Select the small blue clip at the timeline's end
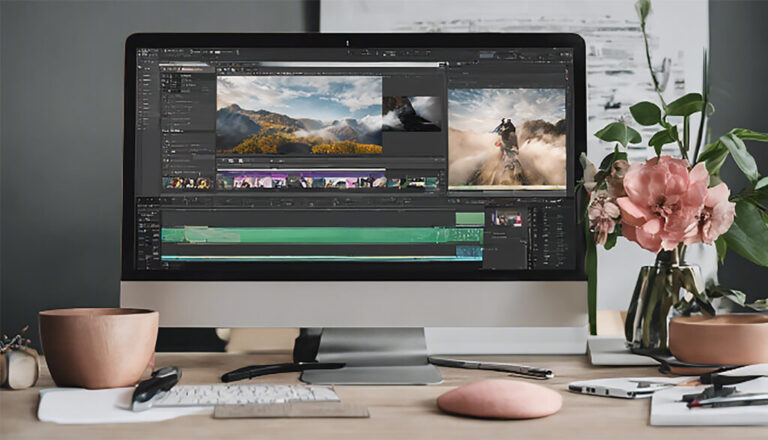768x440 pixels. click(x=469, y=252)
